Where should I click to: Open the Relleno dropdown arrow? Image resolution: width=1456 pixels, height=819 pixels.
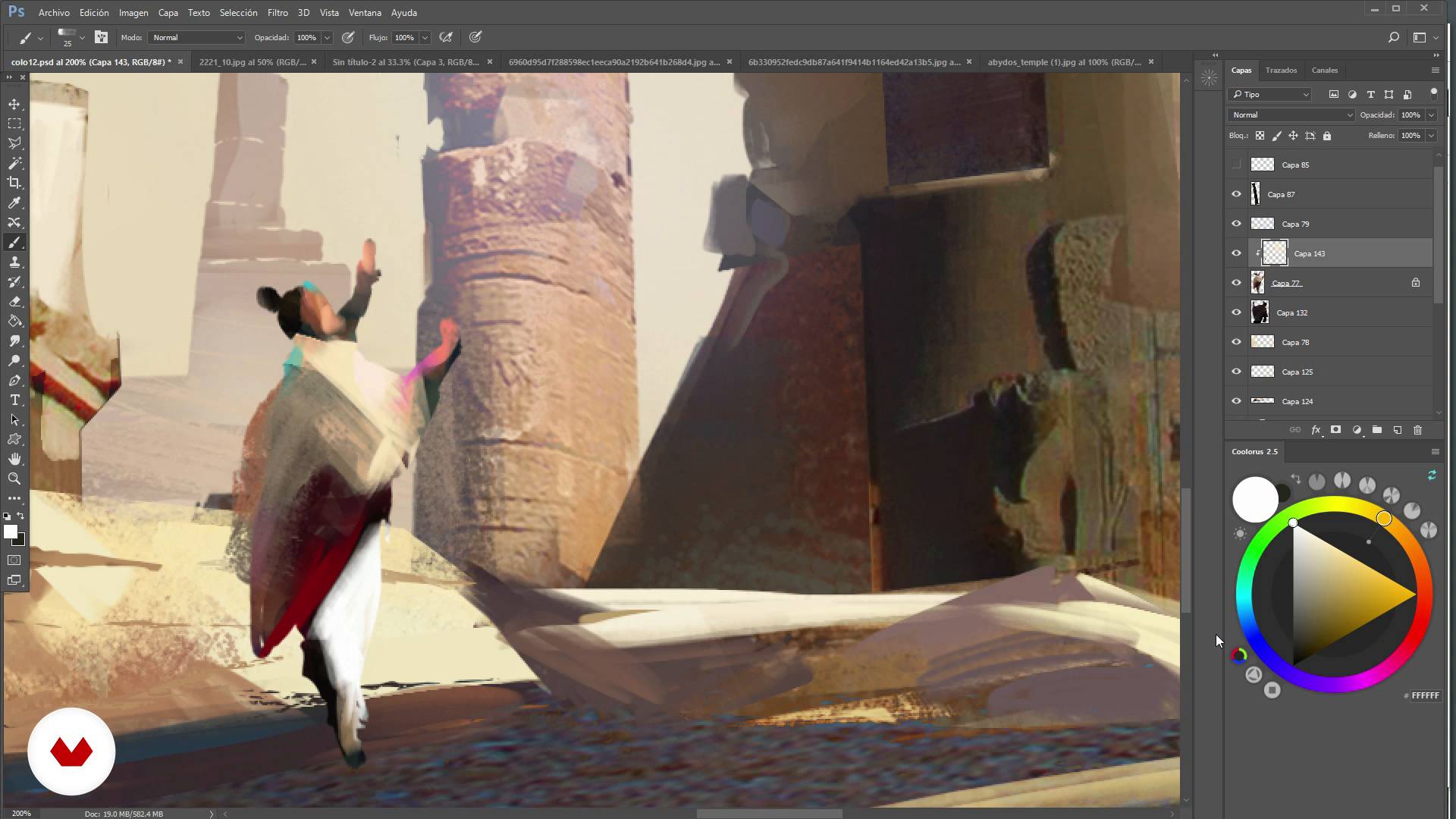pos(1431,136)
